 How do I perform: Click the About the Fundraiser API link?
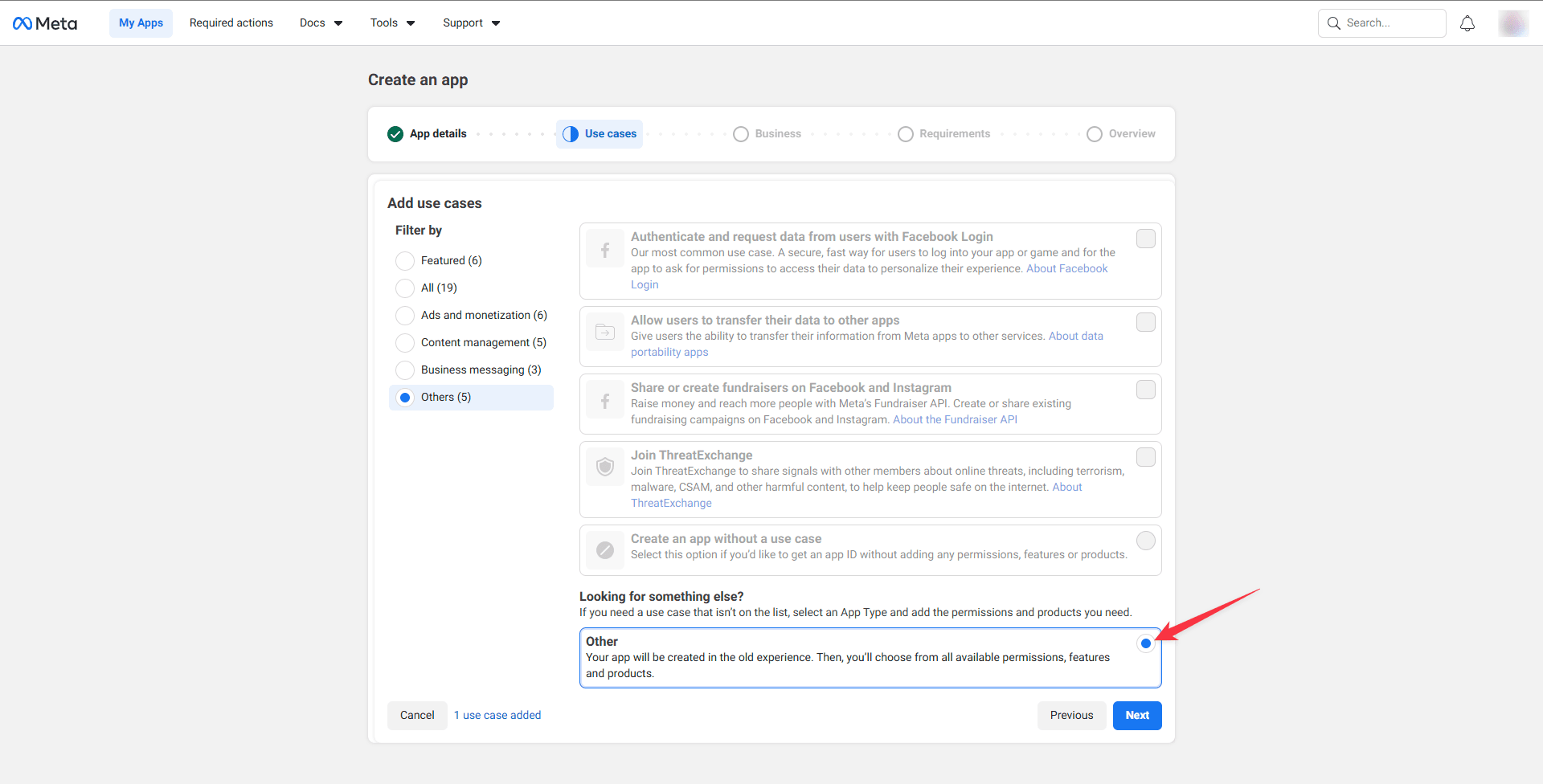[955, 419]
